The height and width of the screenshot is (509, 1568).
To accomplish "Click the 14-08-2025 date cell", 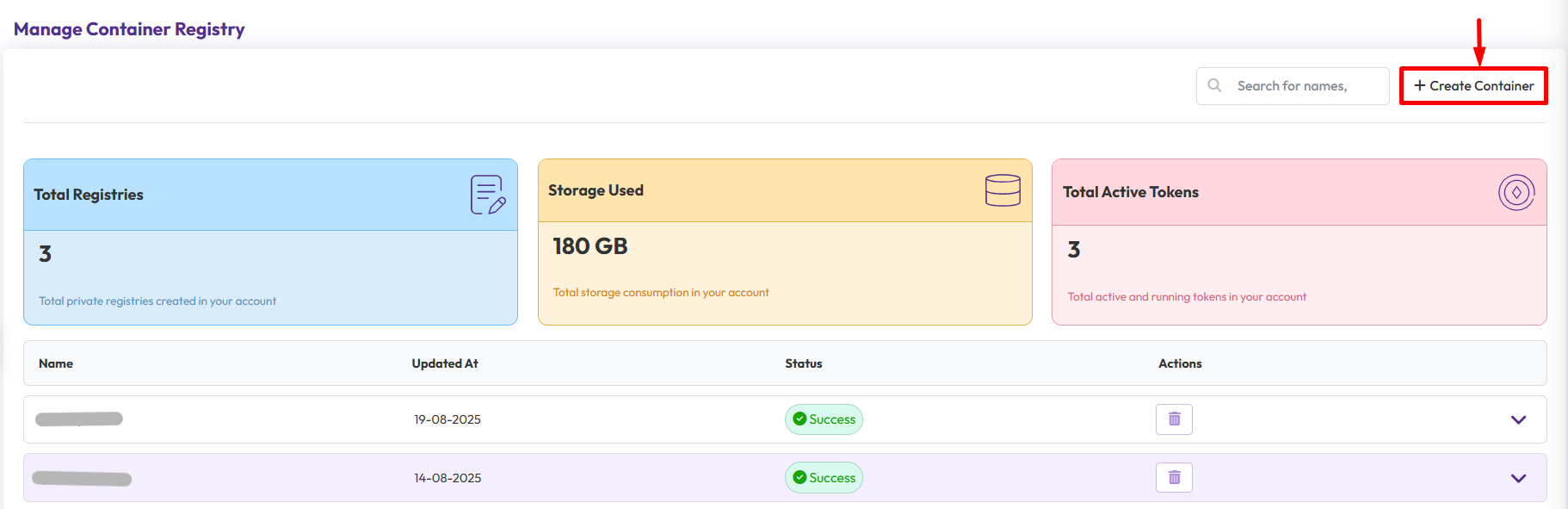I will (x=448, y=478).
